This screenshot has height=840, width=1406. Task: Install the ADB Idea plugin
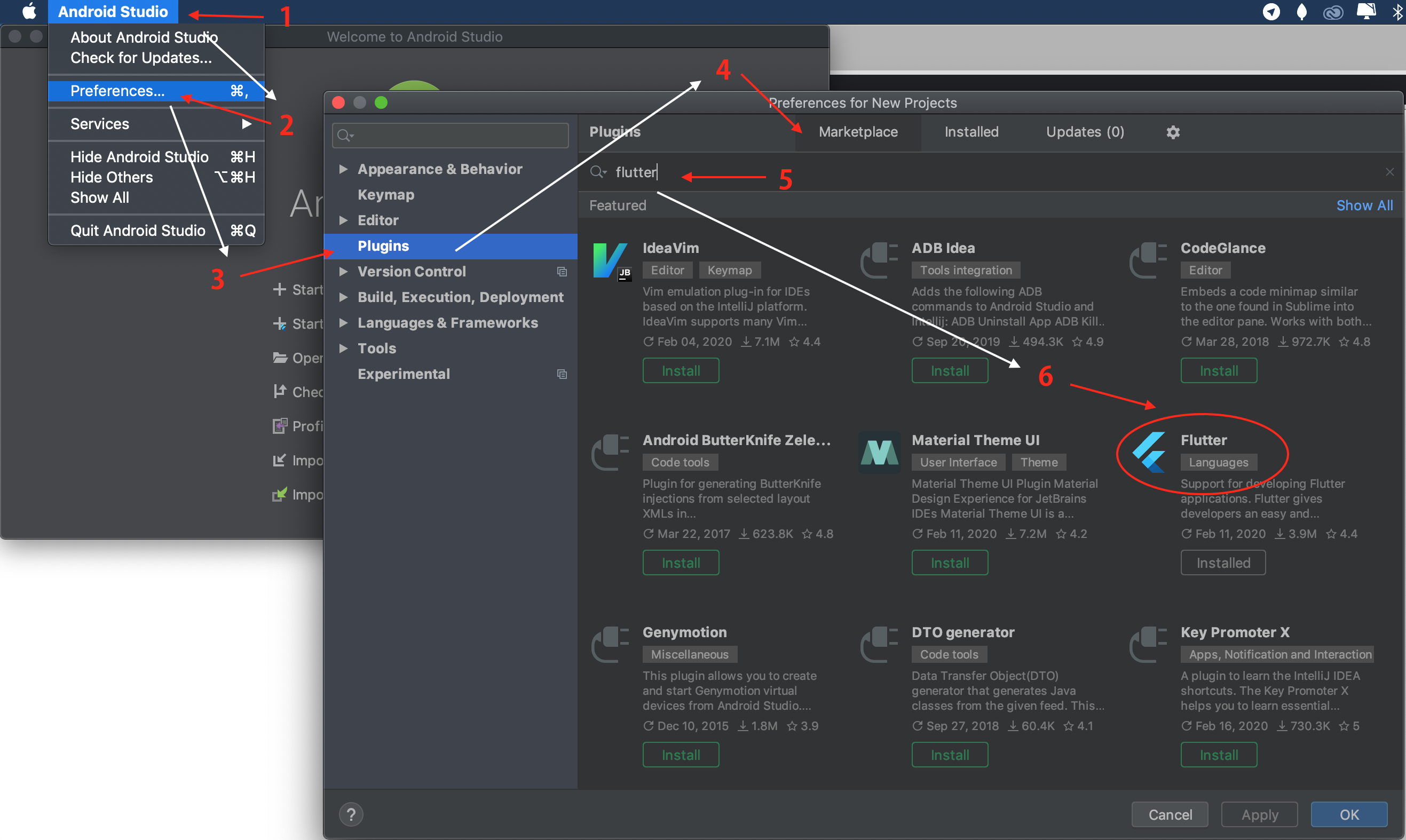point(950,371)
